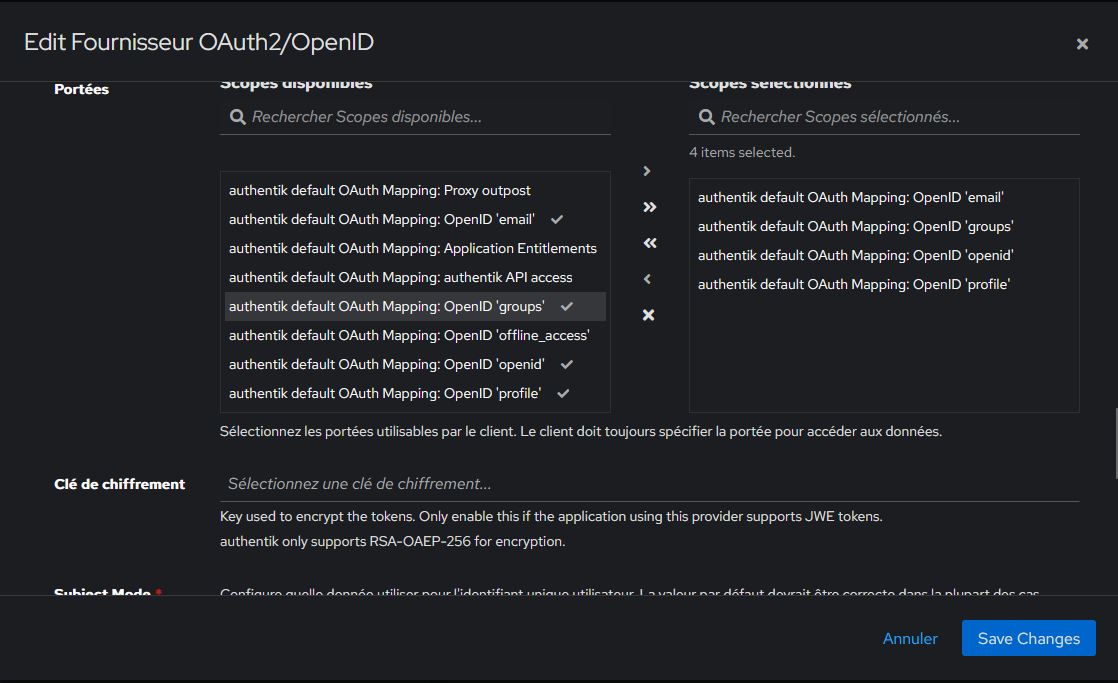The height and width of the screenshot is (683, 1118).
Task: Click the dialog's vertical scrollbar
Action: point(1115,443)
